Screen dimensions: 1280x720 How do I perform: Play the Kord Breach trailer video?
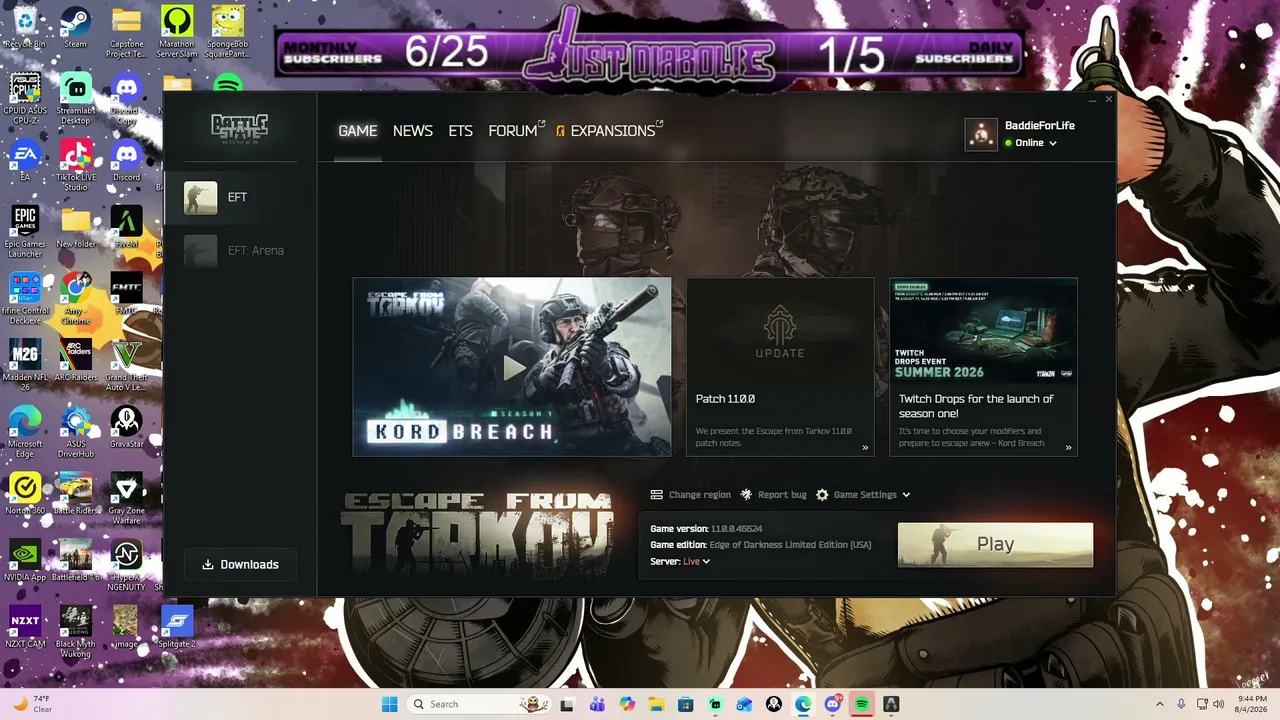point(512,367)
